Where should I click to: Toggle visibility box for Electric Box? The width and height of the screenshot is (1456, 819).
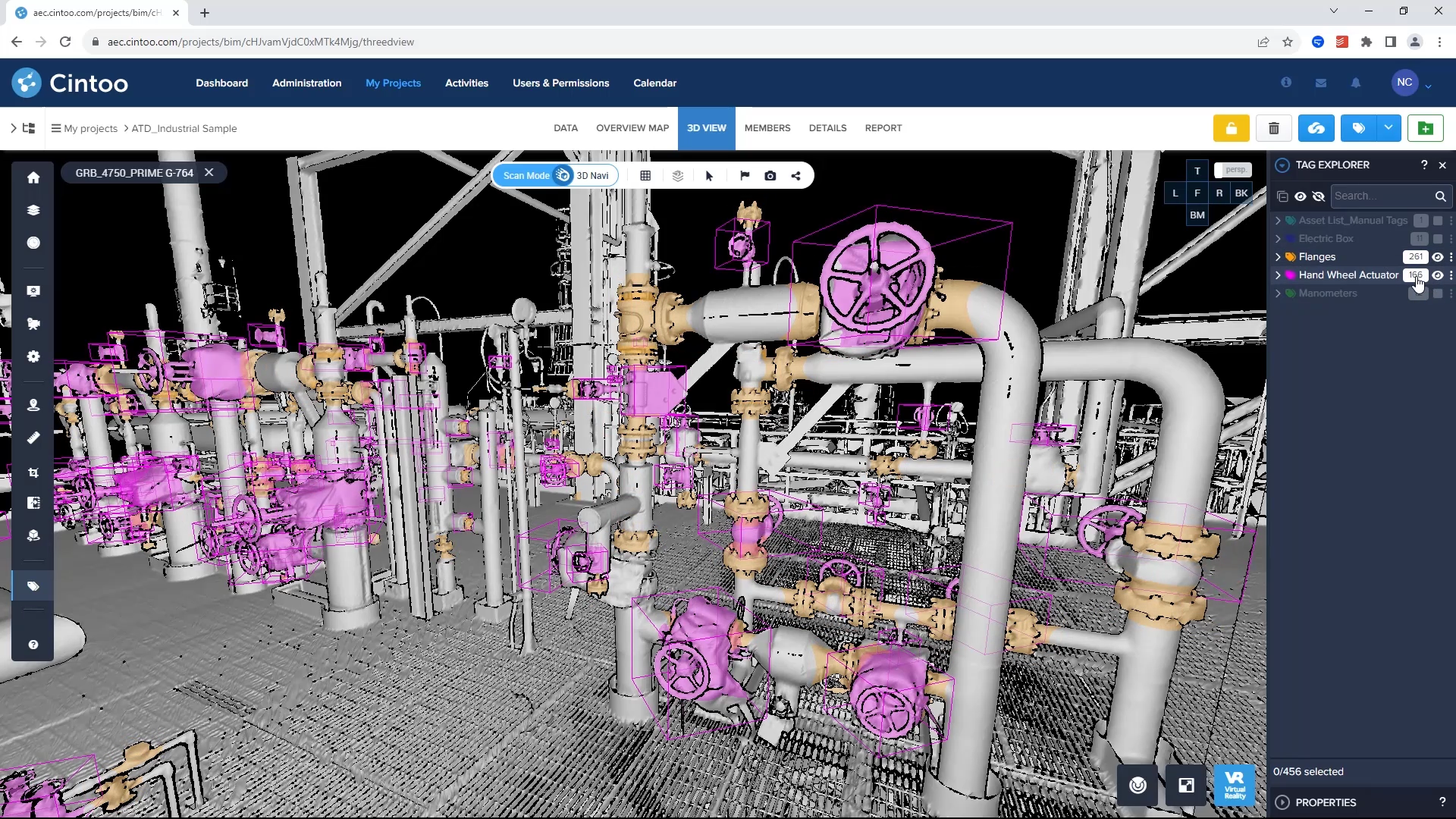1438,239
